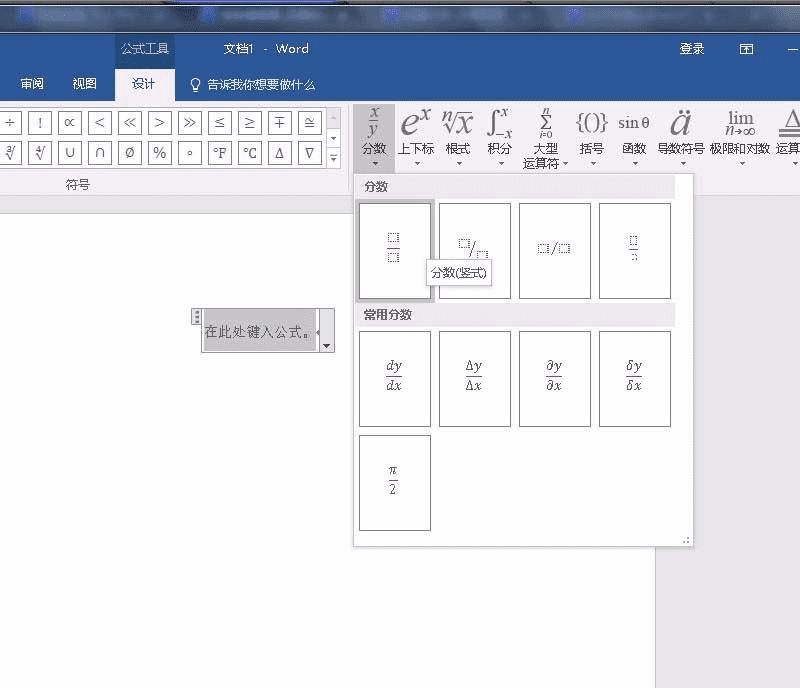Insert the much greater than symbol

pos(190,123)
